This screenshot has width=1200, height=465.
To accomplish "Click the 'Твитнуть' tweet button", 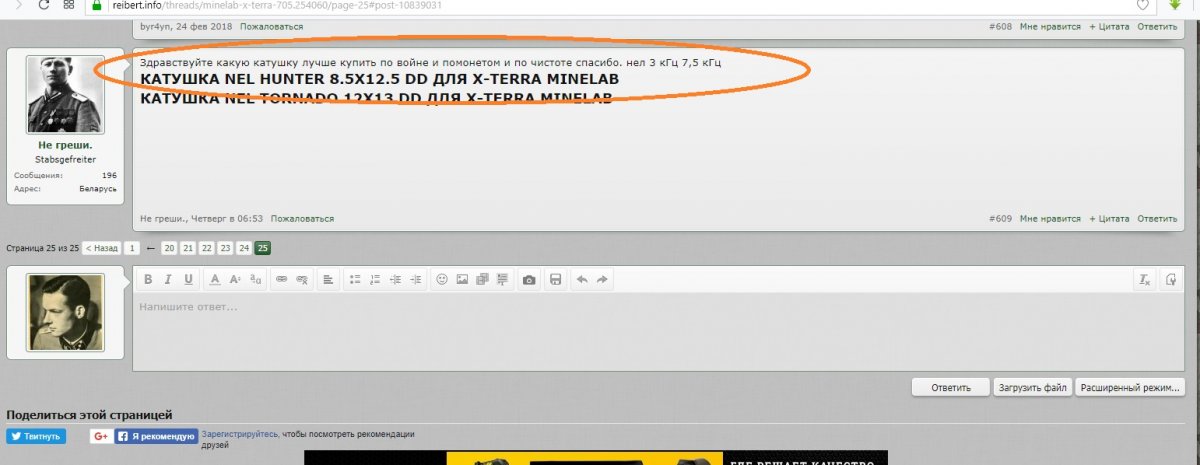I will click(x=37, y=436).
